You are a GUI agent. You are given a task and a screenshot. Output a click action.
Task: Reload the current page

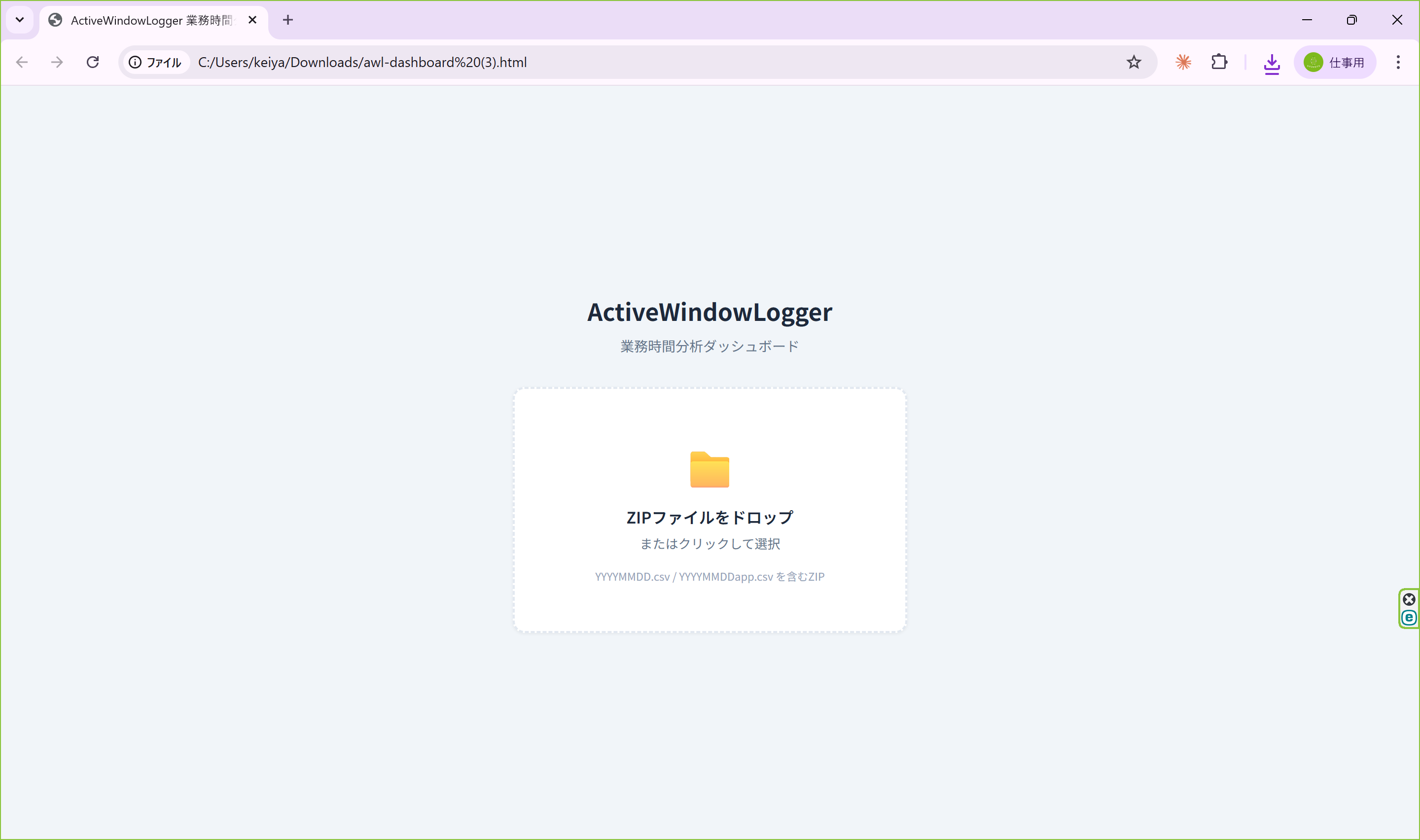(93, 62)
